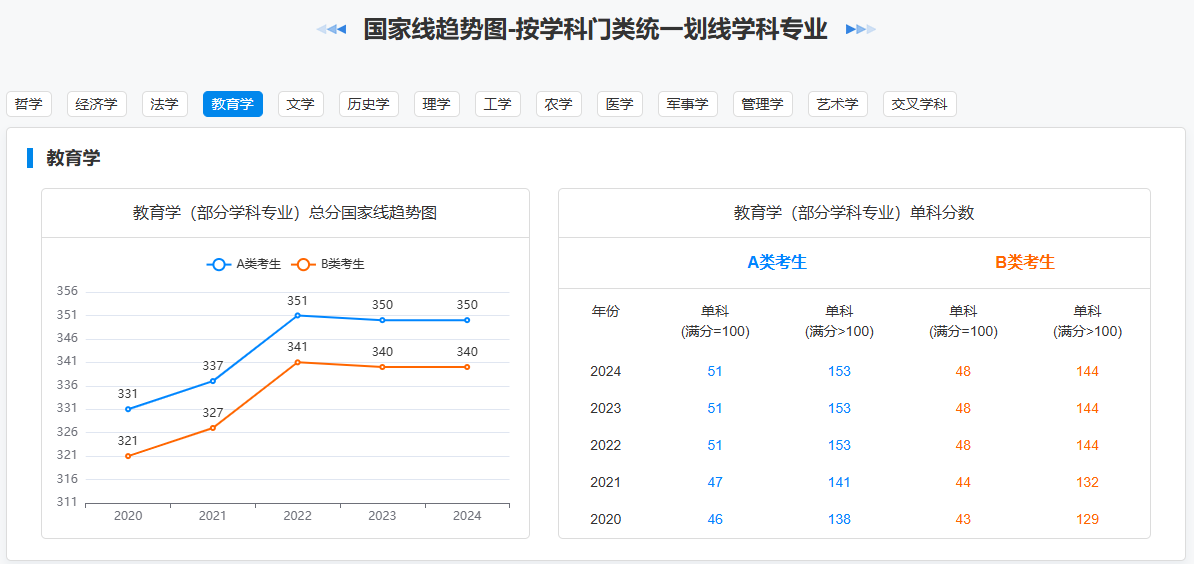This screenshot has width=1194, height=564.
Task: Select the 医学 tab
Action: [x=619, y=104]
